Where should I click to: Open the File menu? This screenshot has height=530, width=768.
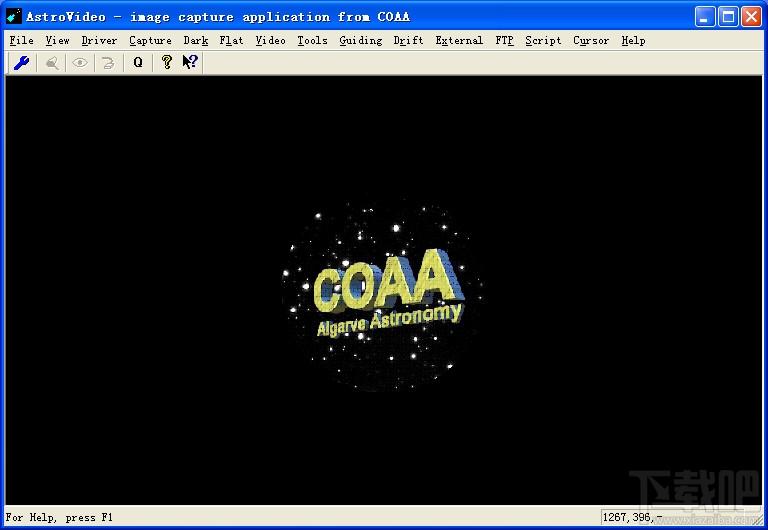click(22, 41)
